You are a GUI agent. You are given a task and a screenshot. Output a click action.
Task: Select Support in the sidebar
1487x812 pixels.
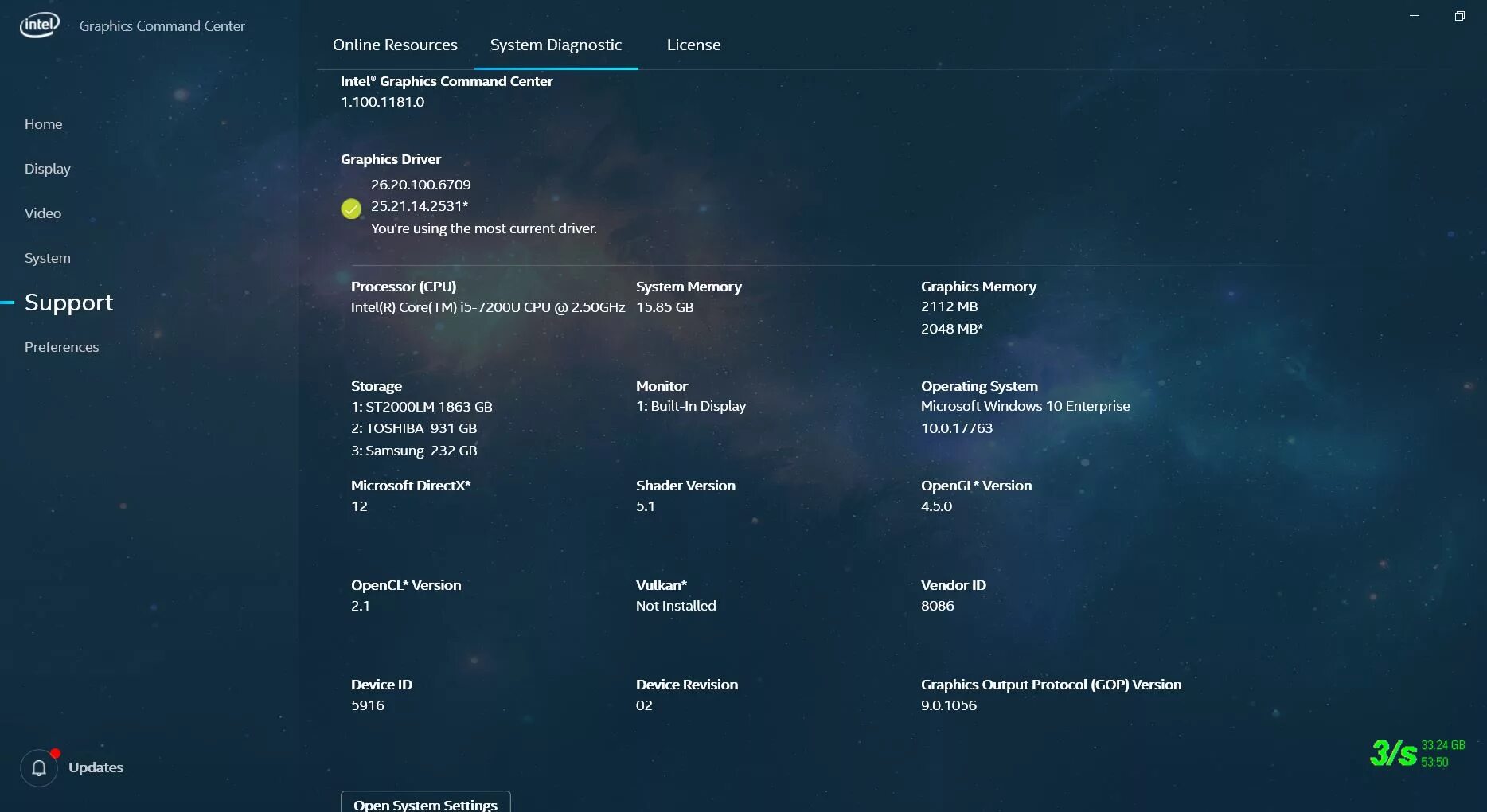point(69,303)
